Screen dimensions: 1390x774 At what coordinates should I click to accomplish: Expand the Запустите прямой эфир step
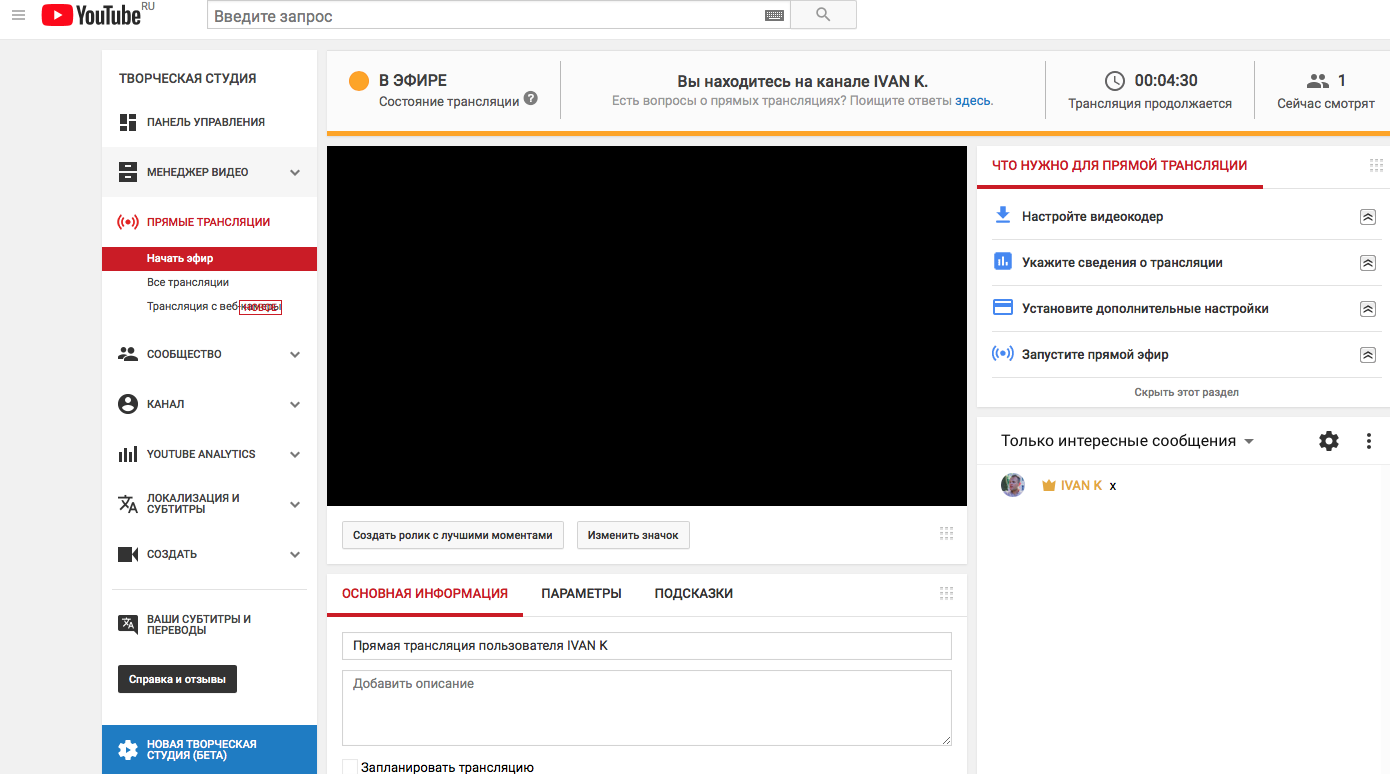[1368, 355]
